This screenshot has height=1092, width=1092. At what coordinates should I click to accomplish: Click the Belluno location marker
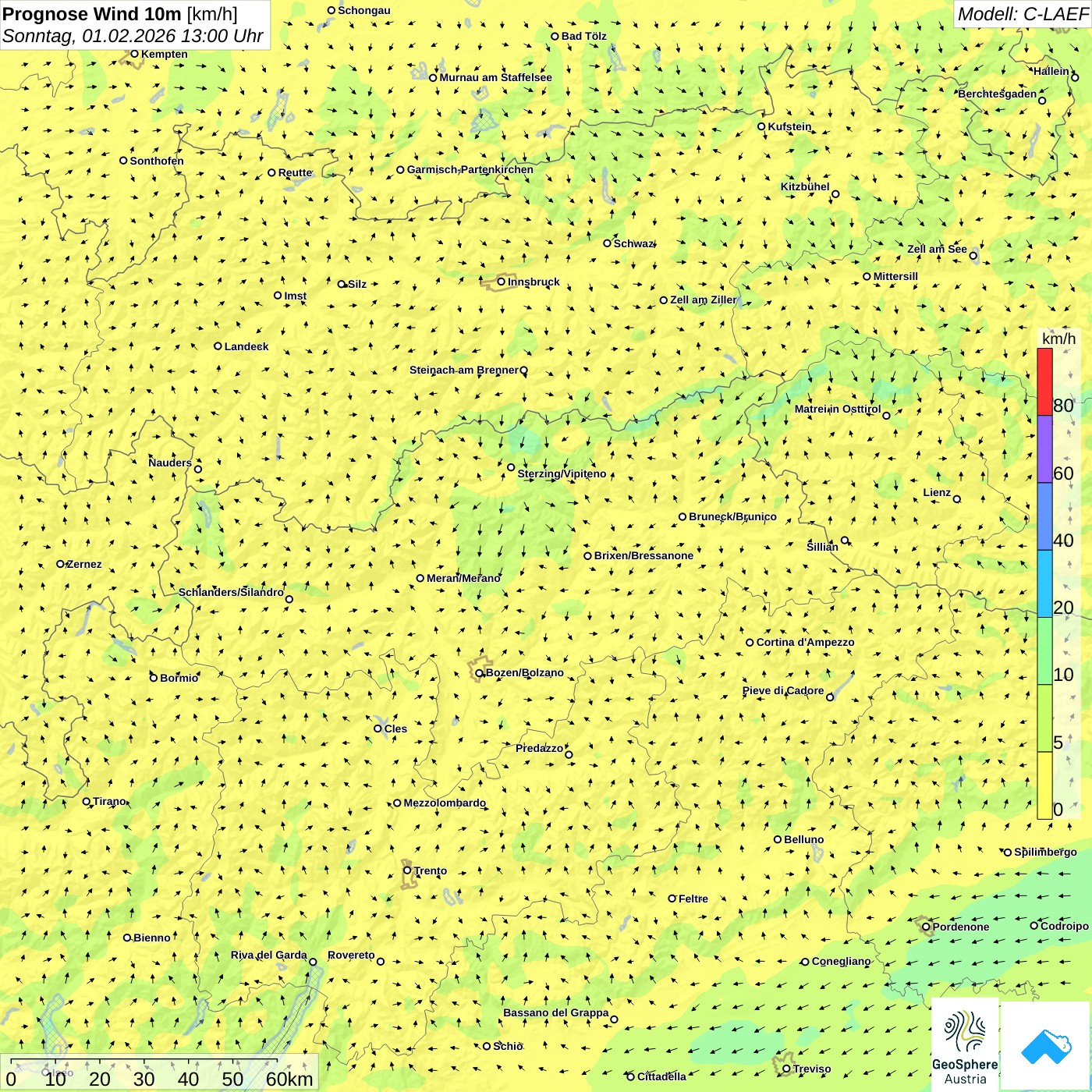pyautogui.click(x=778, y=839)
